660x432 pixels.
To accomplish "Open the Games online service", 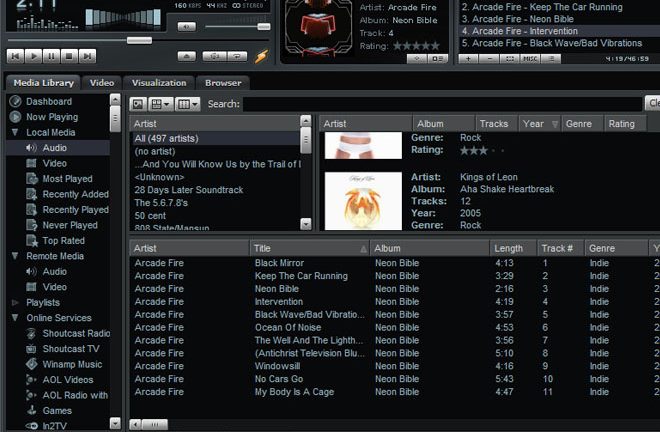I will [x=57, y=411].
